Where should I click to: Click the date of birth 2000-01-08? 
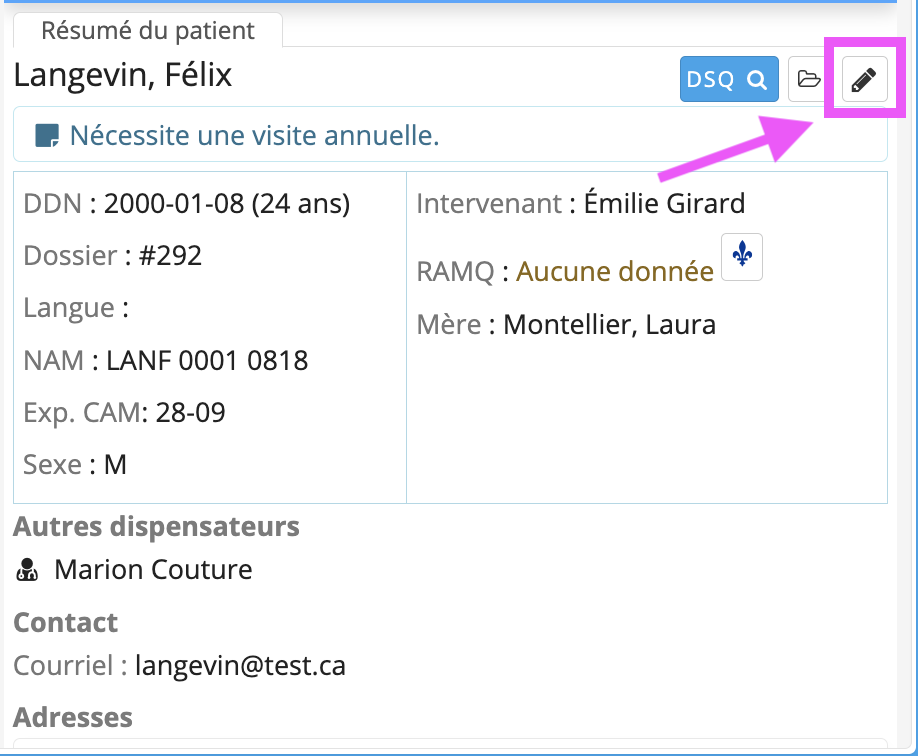(x=174, y=203)
